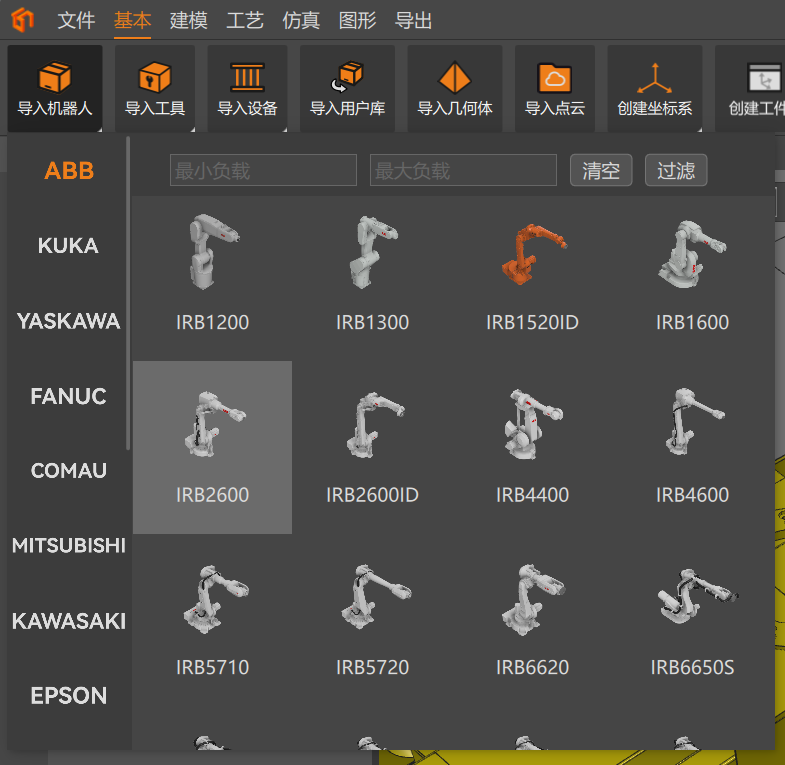
Task: Select the KAWASAKI robot brand
Action: click(69, 621)
